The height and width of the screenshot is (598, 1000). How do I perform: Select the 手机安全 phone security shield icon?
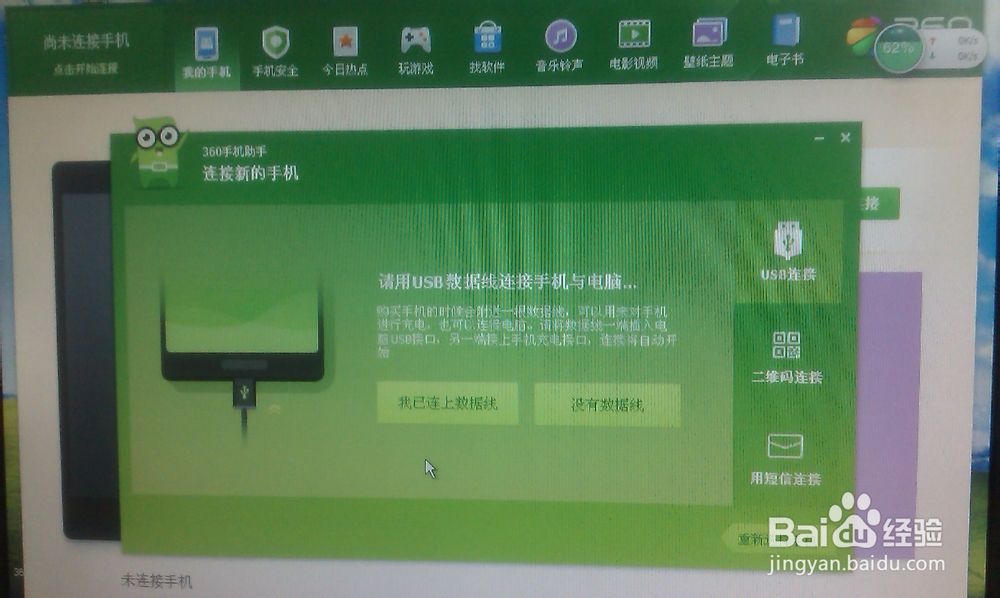click(x=276, y=44)
